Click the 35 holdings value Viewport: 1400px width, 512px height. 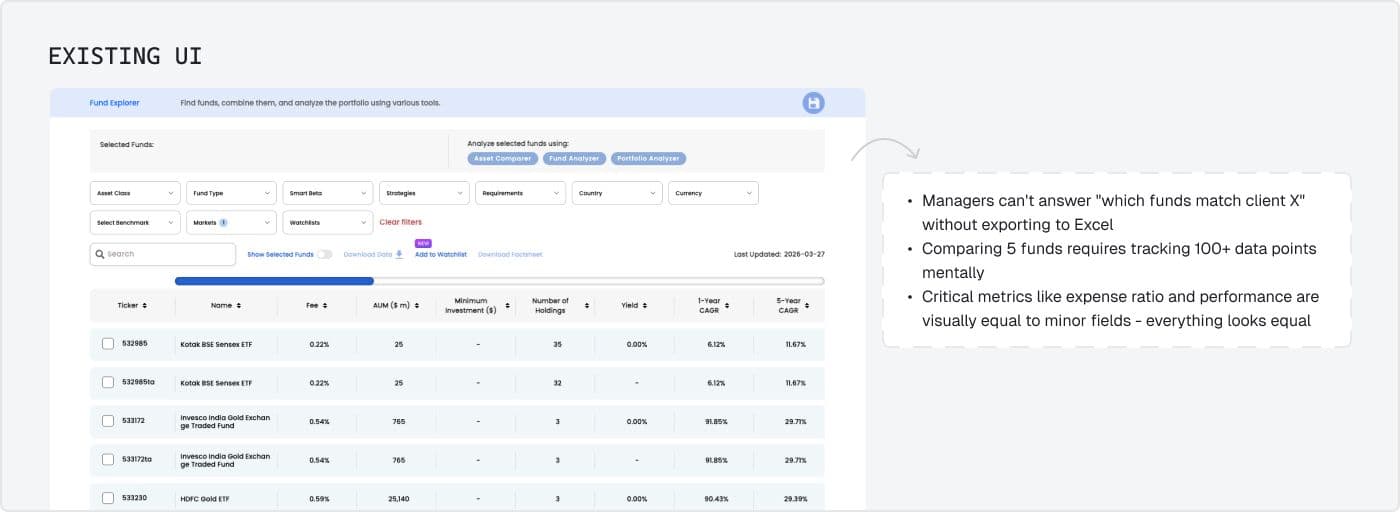pyautogui.click(x=557, y=344)
